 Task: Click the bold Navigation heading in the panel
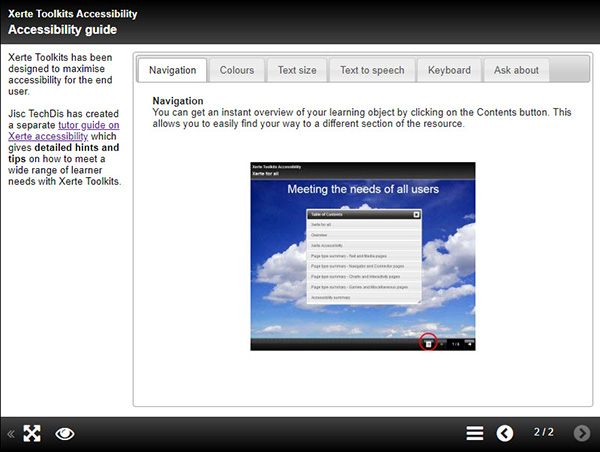(178, 101)
